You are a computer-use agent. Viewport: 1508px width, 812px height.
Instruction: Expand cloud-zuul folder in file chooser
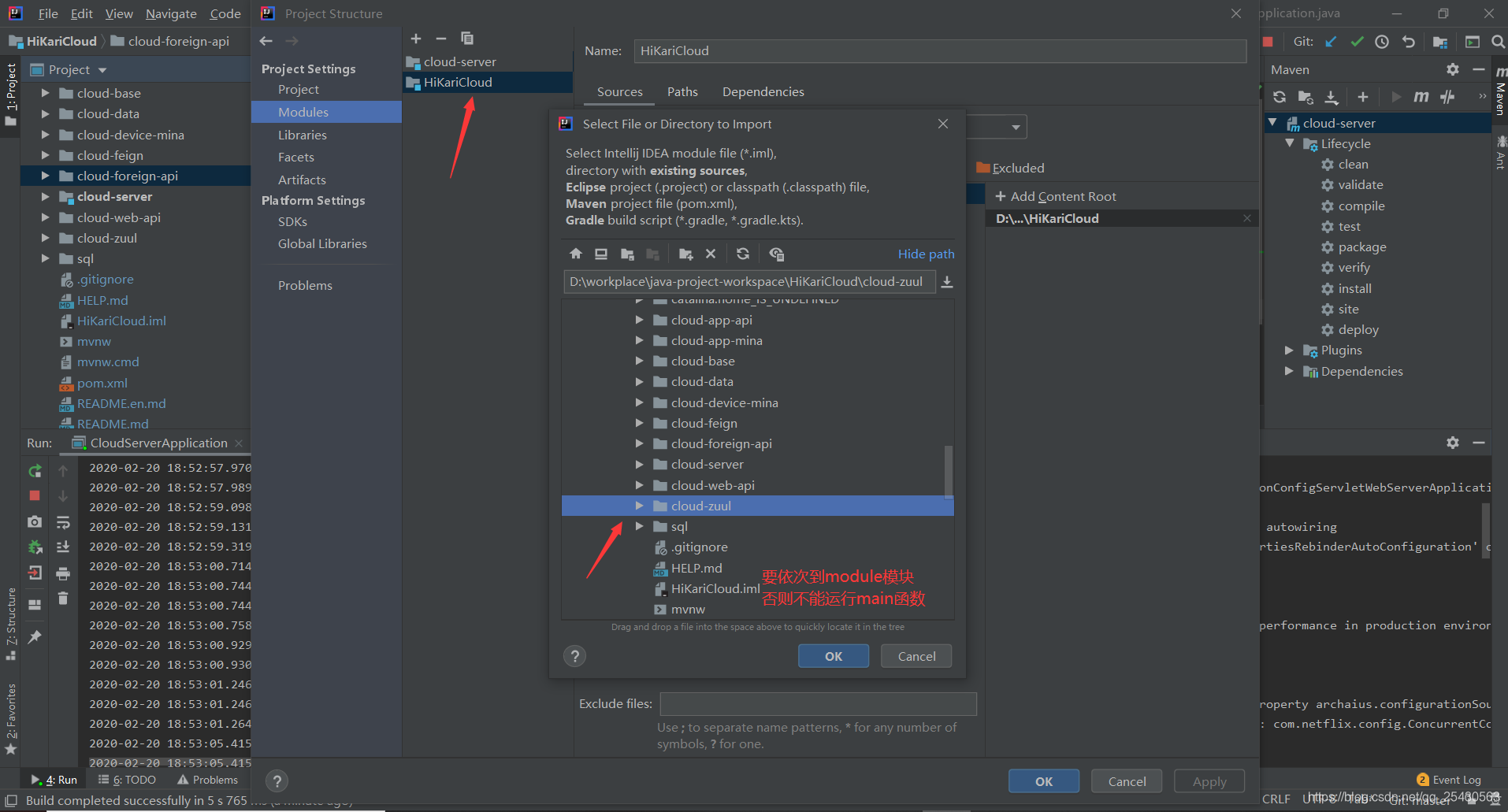(639, 506)
